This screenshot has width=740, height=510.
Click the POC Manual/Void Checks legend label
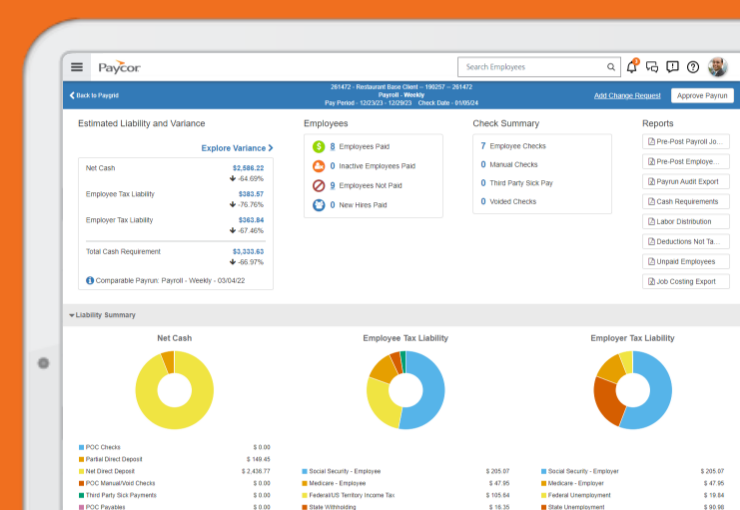click(120, 483)
